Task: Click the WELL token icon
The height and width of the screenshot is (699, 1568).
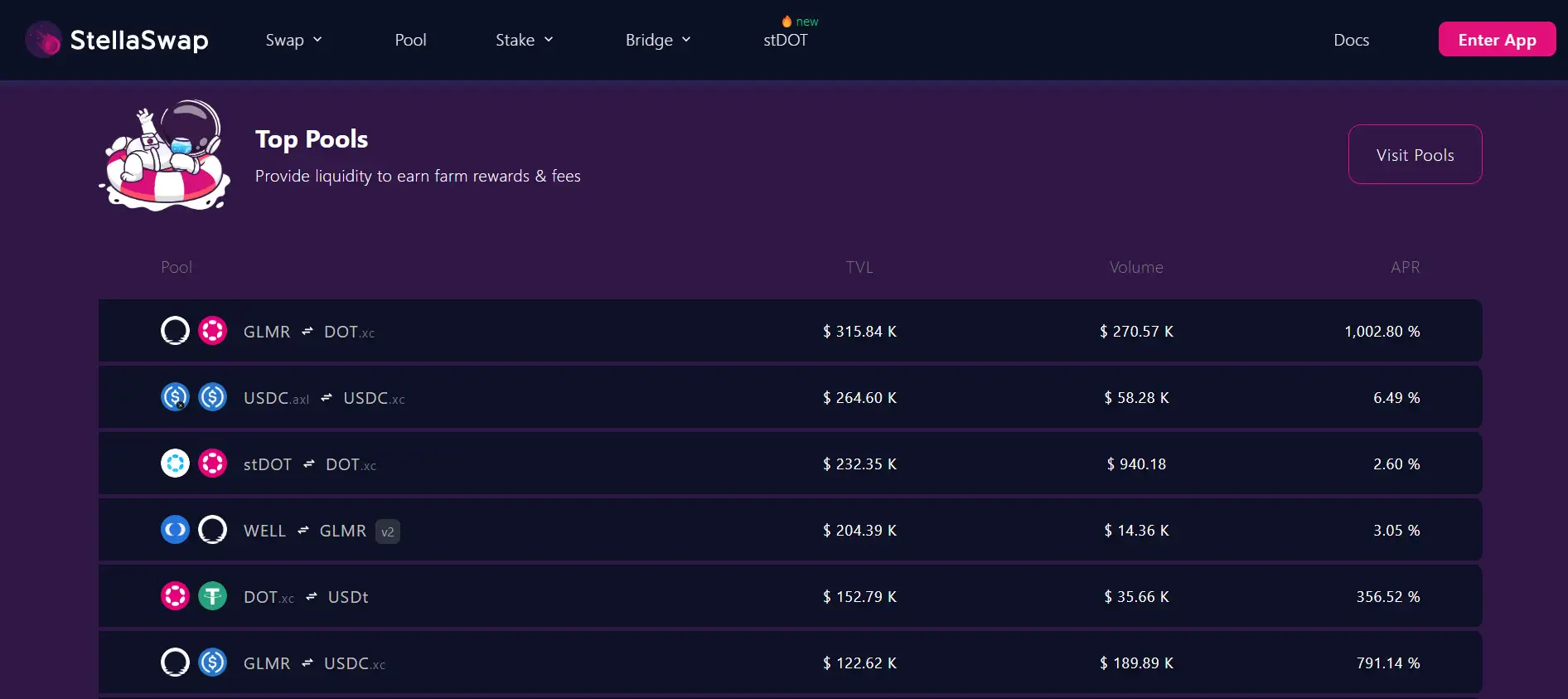Action: pyautogui.click(x=175, y=530)
